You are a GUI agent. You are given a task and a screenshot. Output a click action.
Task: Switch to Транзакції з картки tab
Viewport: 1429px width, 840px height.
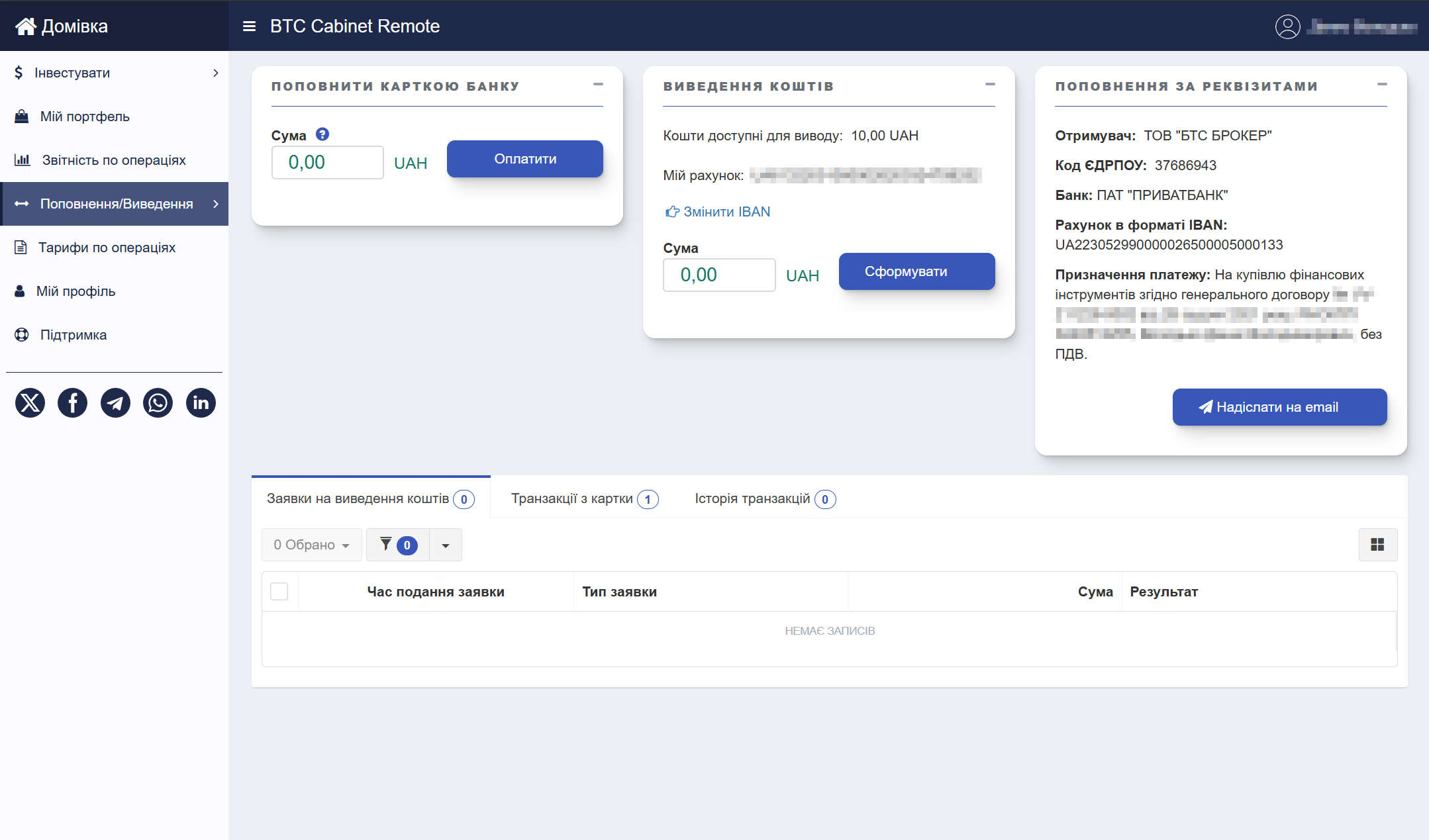tap(584, 498)
